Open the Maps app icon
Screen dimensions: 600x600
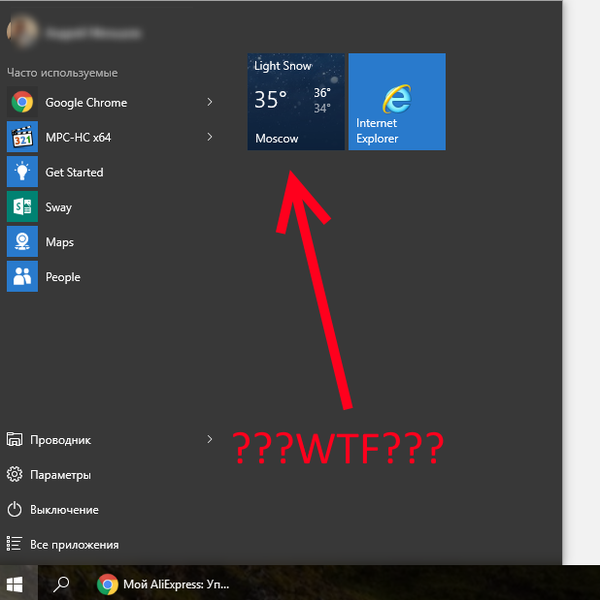(22, 241)
